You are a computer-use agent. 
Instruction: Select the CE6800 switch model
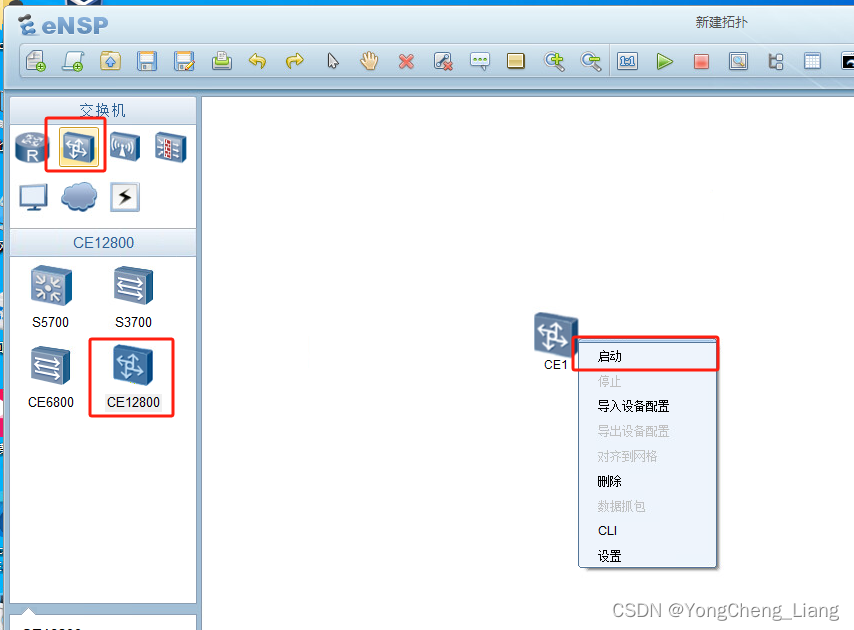click(x=50, y=365)
